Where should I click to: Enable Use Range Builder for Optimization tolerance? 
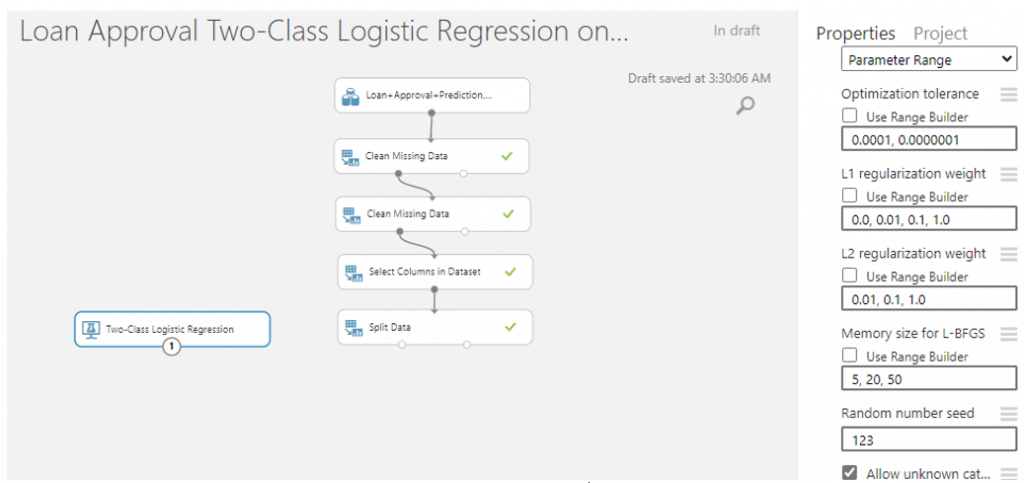pos(850,116)
